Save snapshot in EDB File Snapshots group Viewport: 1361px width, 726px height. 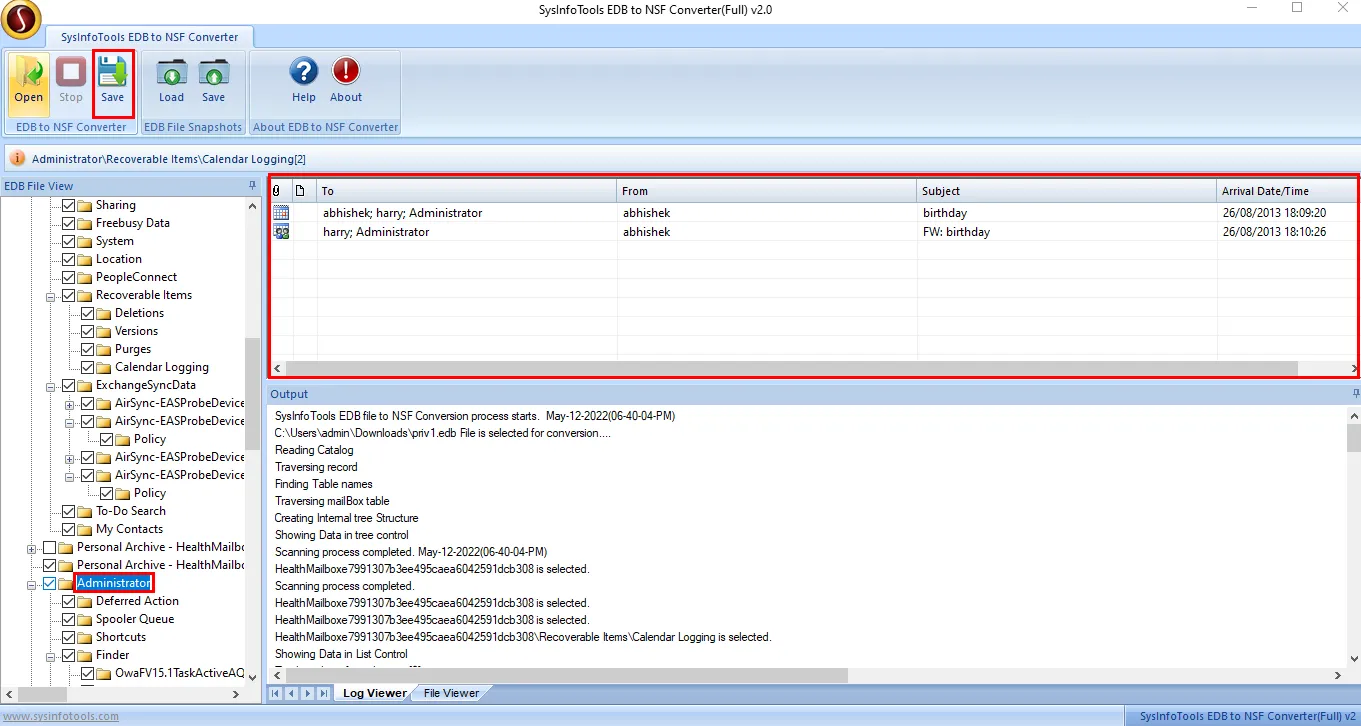pos(213,80)
